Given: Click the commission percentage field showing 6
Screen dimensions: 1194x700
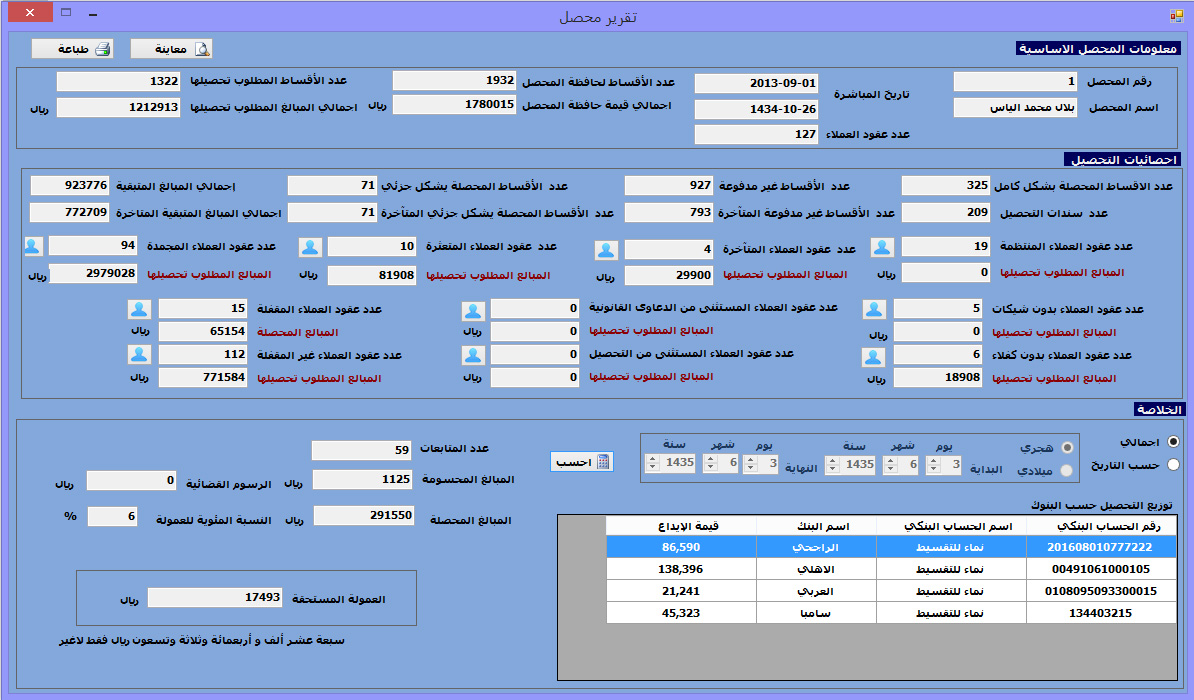Looking at the screenshot, I should pyautogui.click(x=112, y=516).
